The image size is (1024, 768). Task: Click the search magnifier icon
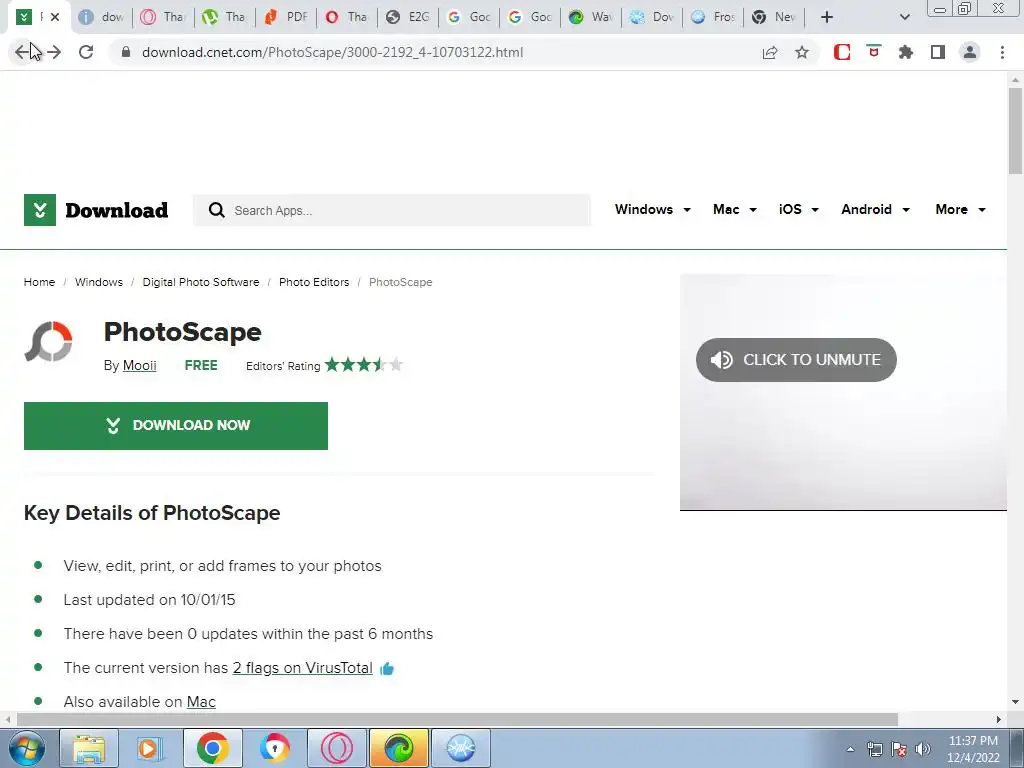pyautogui.click(x=216, y=210)
